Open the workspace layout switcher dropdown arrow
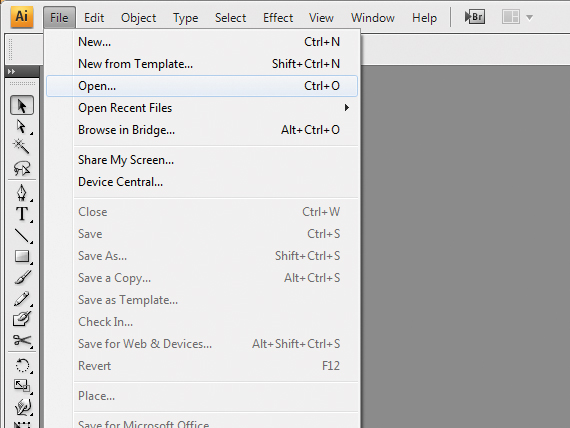This screenshot has width=570, height=428. pos(530,17)
